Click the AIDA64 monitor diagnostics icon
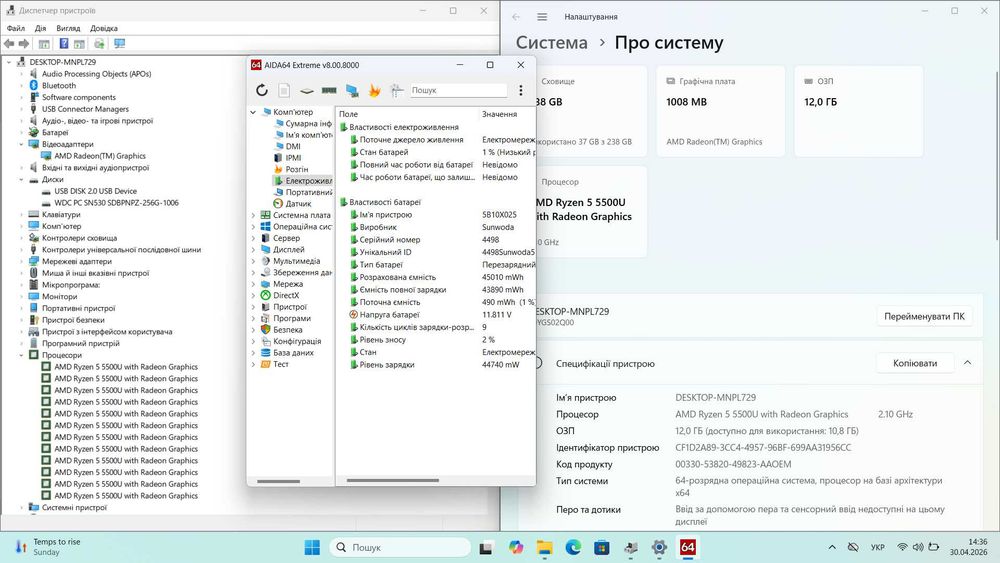 click(352, 91)
